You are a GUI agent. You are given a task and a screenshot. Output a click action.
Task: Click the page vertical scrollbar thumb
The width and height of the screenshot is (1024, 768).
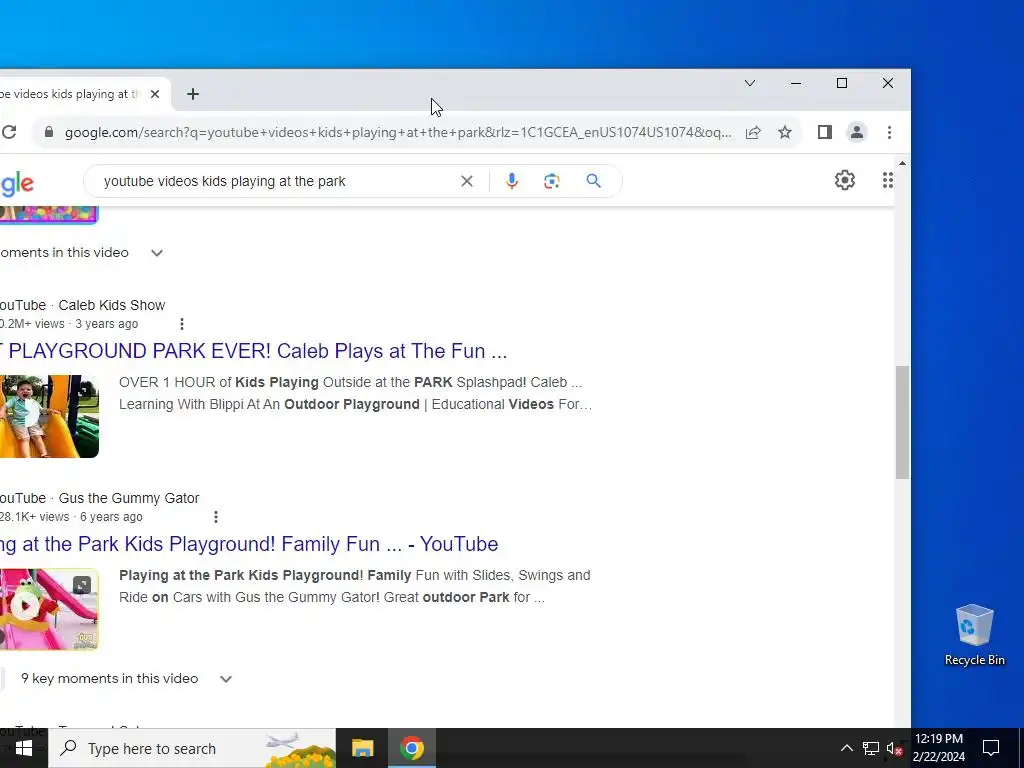[903, 423]
